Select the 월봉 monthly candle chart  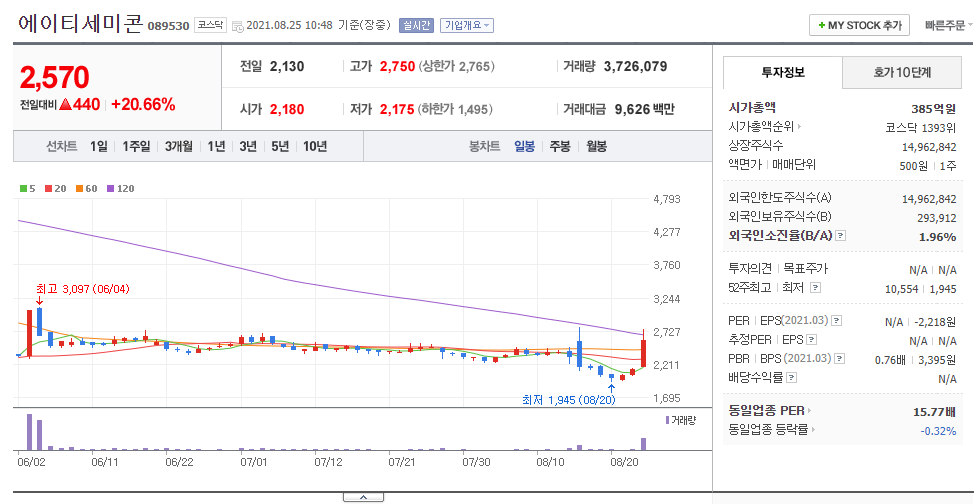click(596, 146)
